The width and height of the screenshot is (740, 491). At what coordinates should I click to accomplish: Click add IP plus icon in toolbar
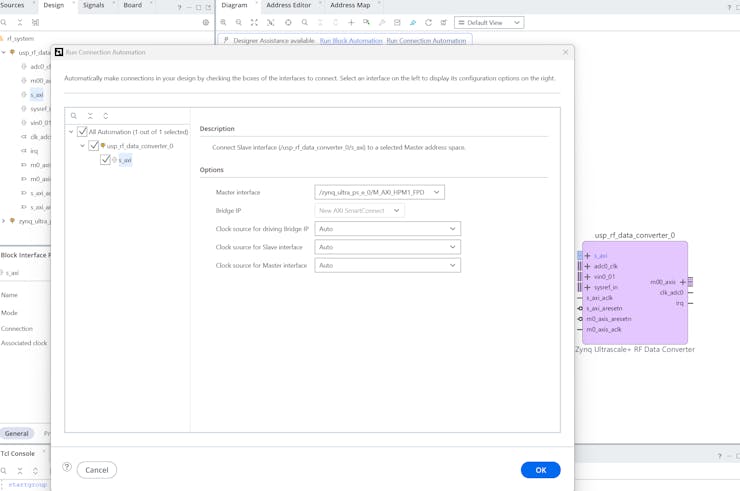tap(351, 22)
